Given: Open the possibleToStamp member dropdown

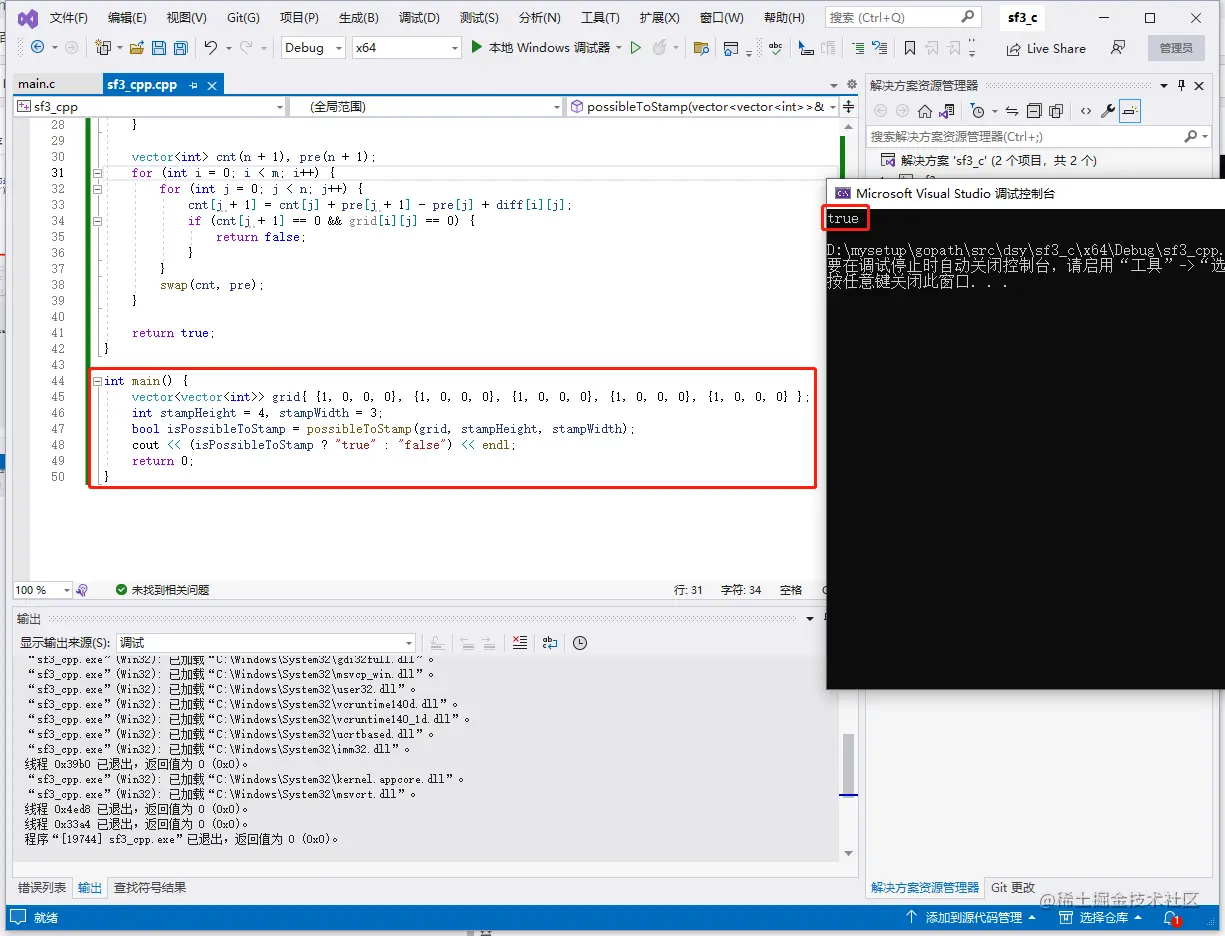Looking at the screenshot, I should click(702, 106).
